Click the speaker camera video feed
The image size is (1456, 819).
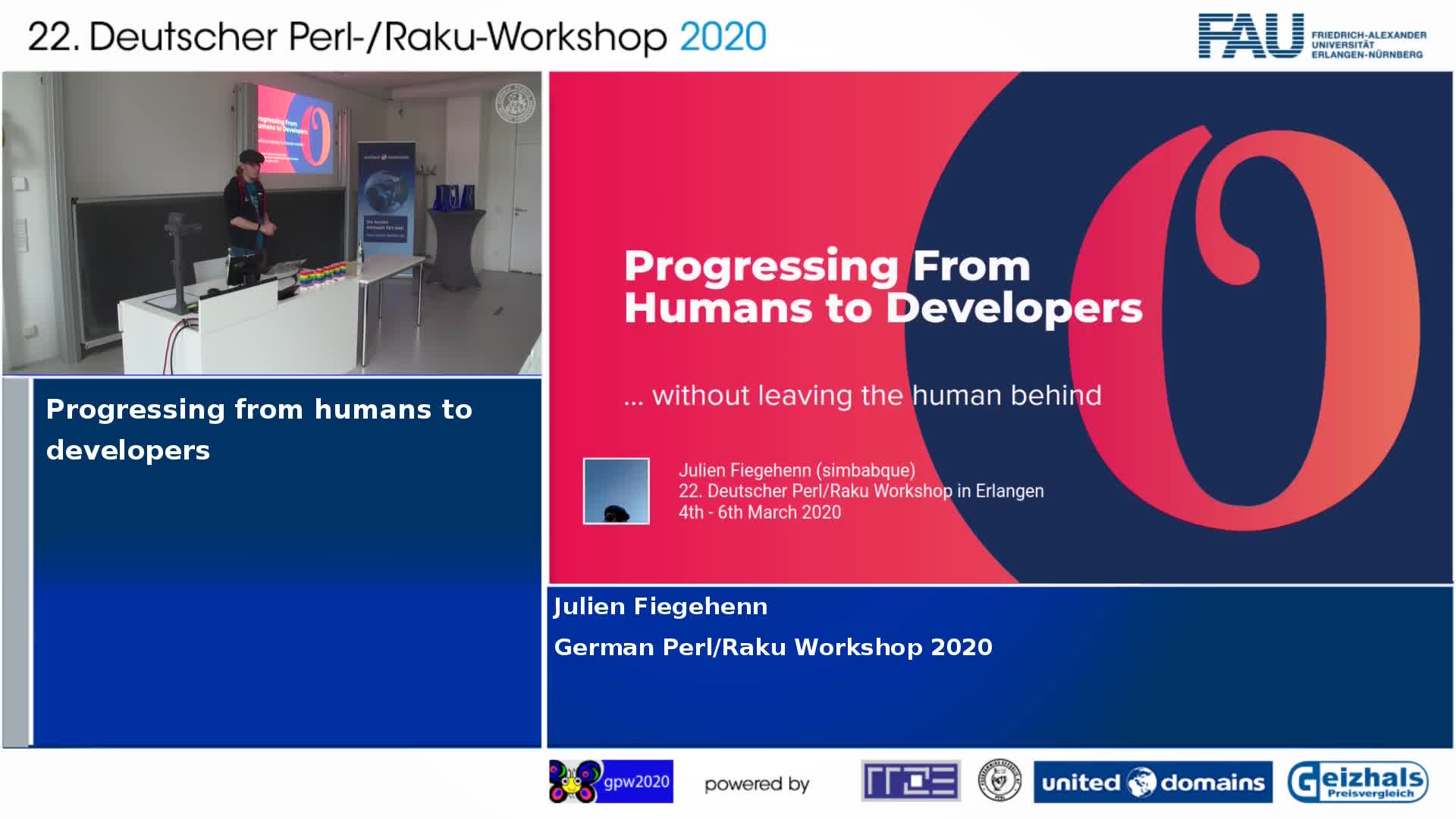coord(271,224)
